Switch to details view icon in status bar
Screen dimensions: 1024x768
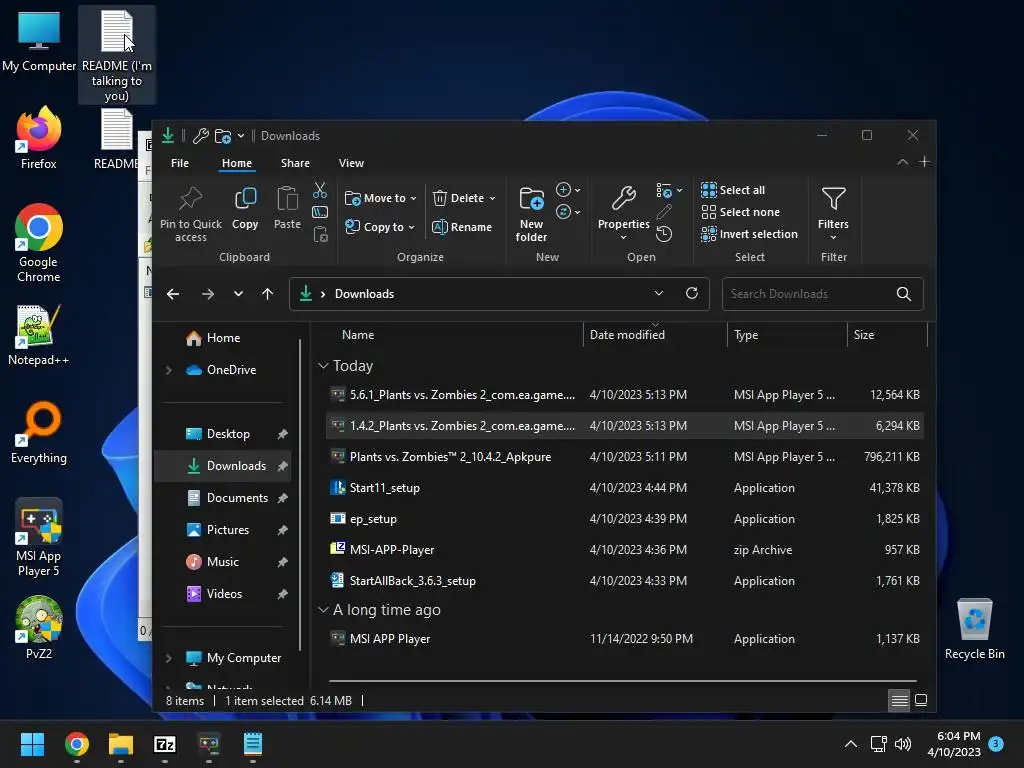899,701
